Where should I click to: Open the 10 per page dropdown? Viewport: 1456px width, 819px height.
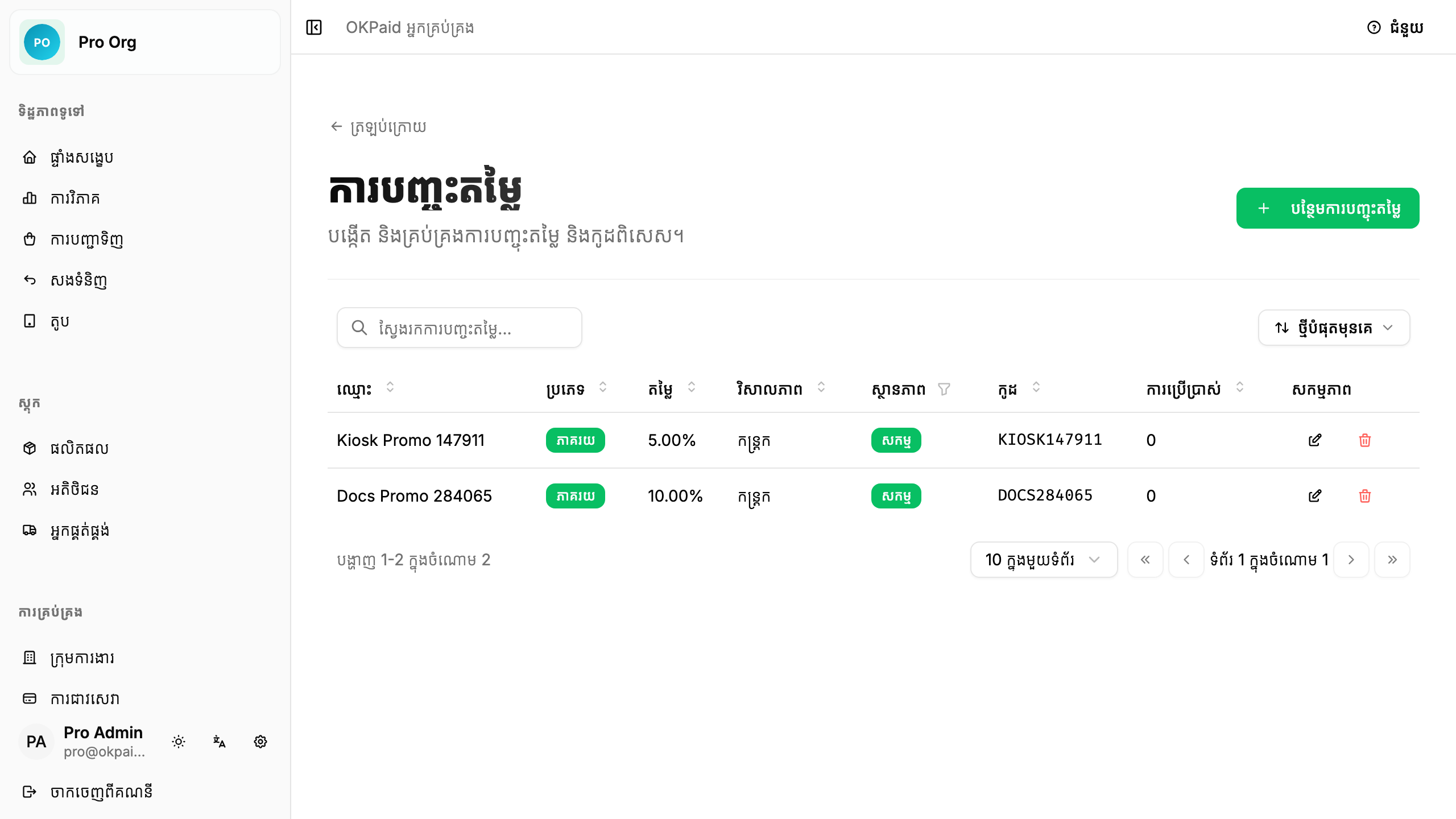pos(1044,560)
